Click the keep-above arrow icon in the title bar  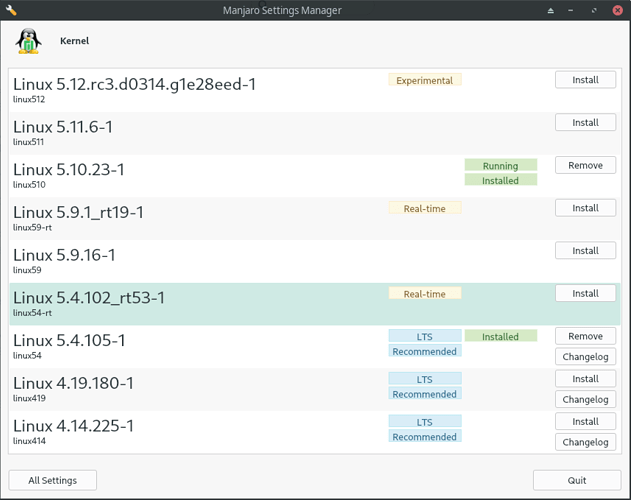point(551,10)
